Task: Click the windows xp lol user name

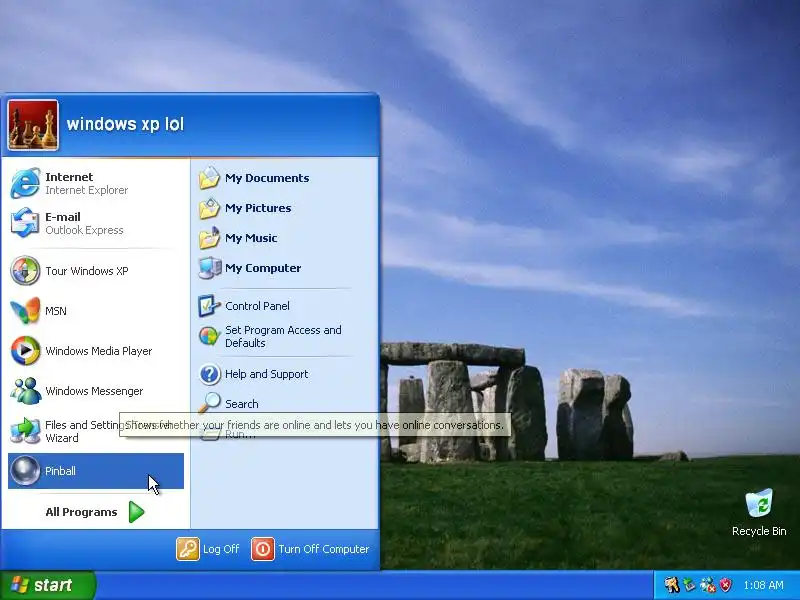Action: pos(125,124)
